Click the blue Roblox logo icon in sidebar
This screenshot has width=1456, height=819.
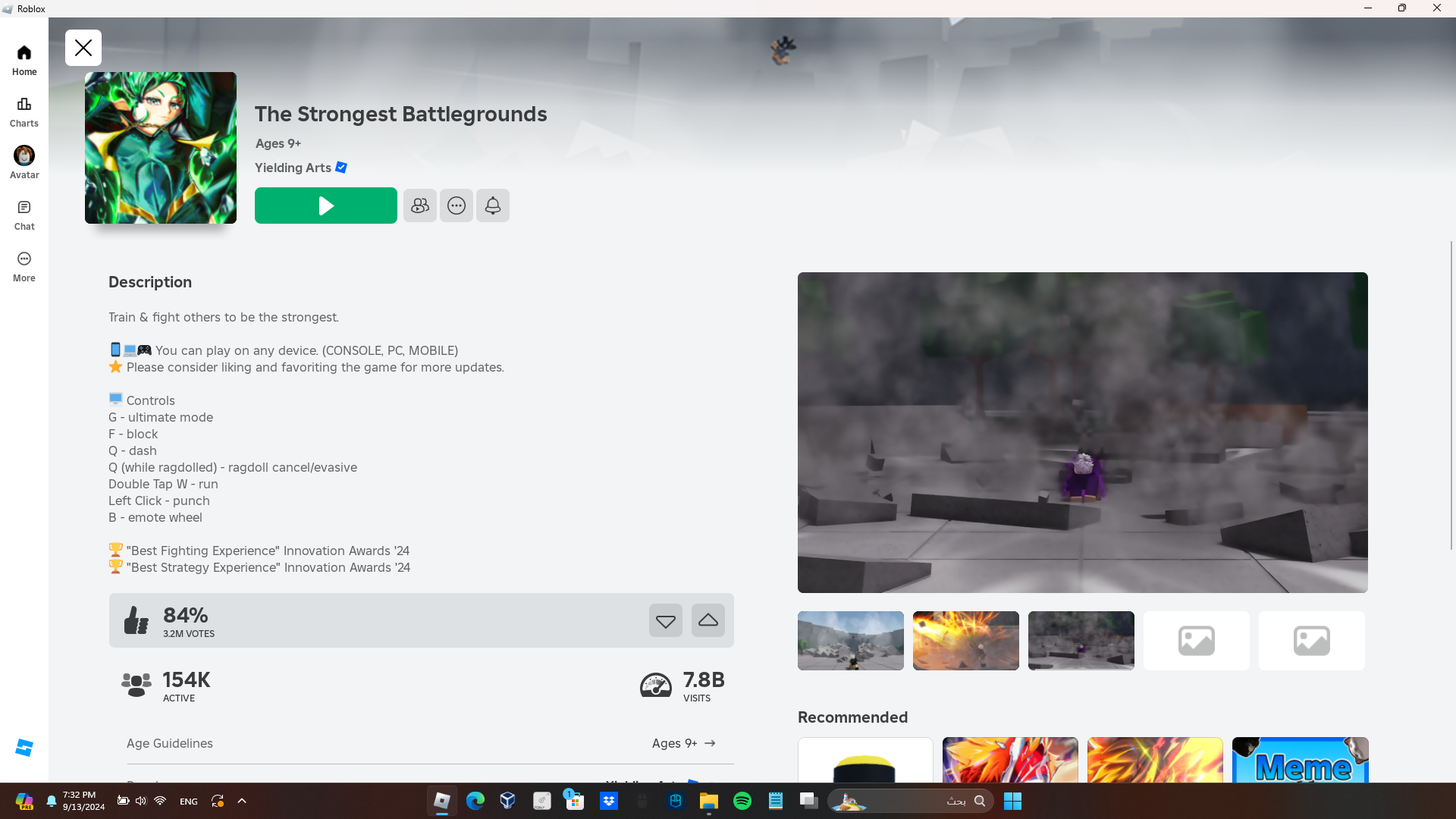[x=24, y=748]
